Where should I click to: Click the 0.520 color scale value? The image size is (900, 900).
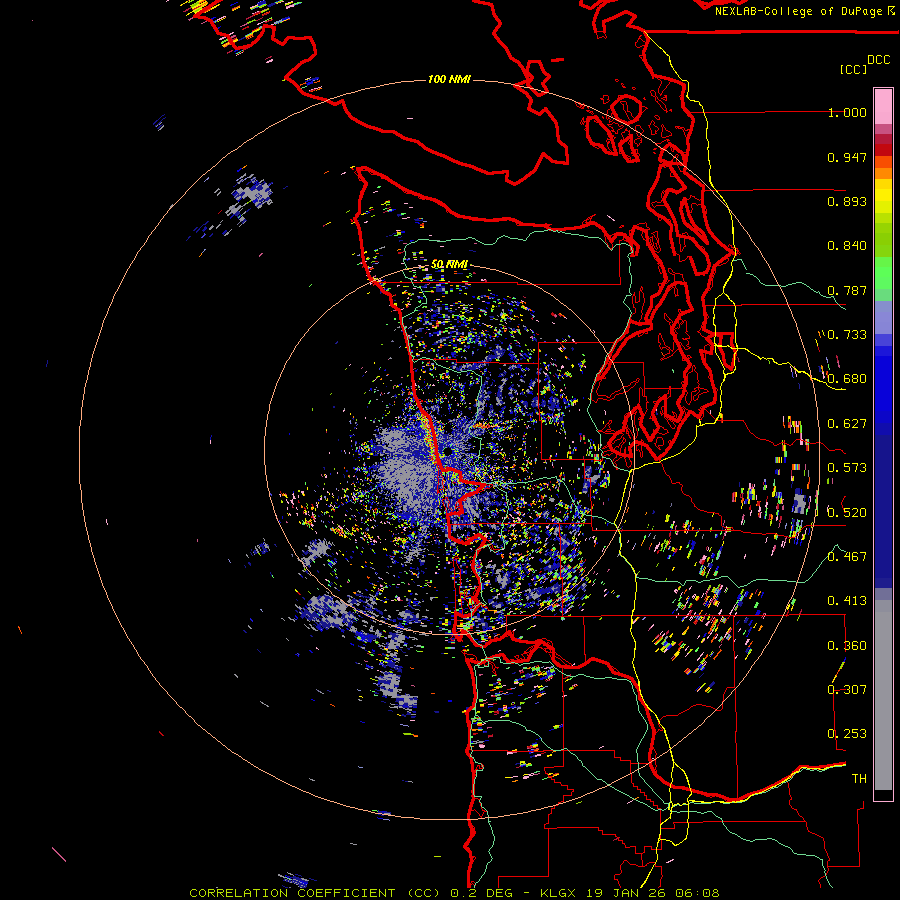pyautogui.click(x=847, y=512)
